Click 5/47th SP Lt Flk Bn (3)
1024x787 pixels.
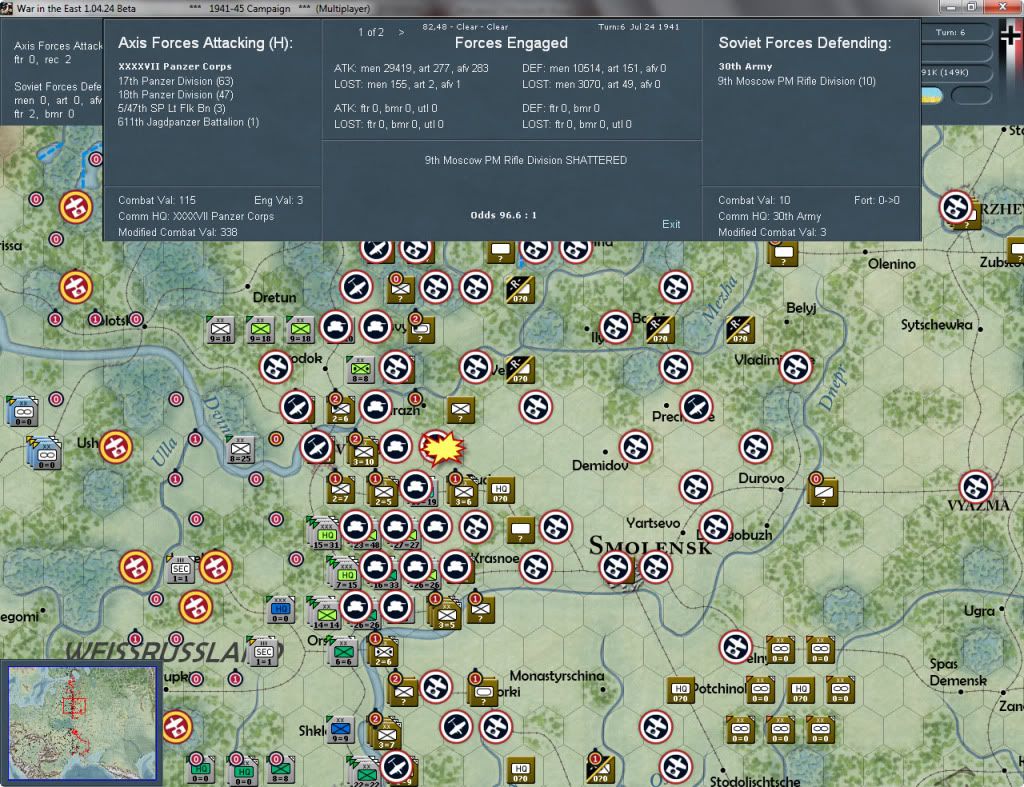172,108
